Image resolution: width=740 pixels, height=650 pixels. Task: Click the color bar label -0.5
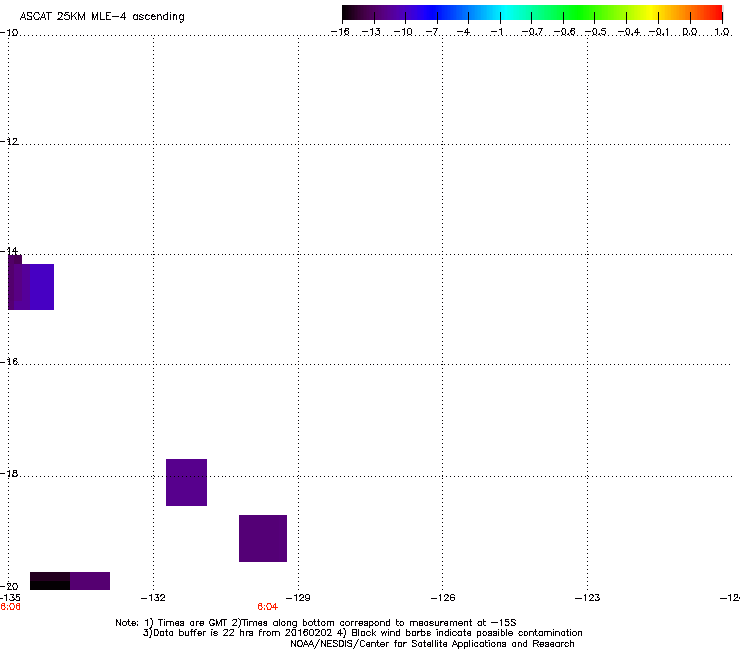596,32
